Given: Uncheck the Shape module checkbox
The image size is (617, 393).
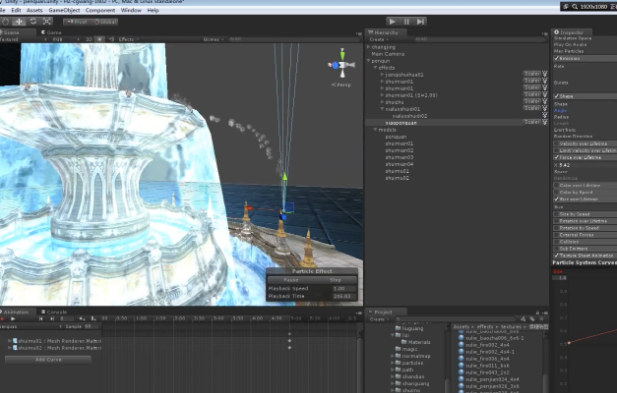Looking at the screenshot, I should point(556,96).
